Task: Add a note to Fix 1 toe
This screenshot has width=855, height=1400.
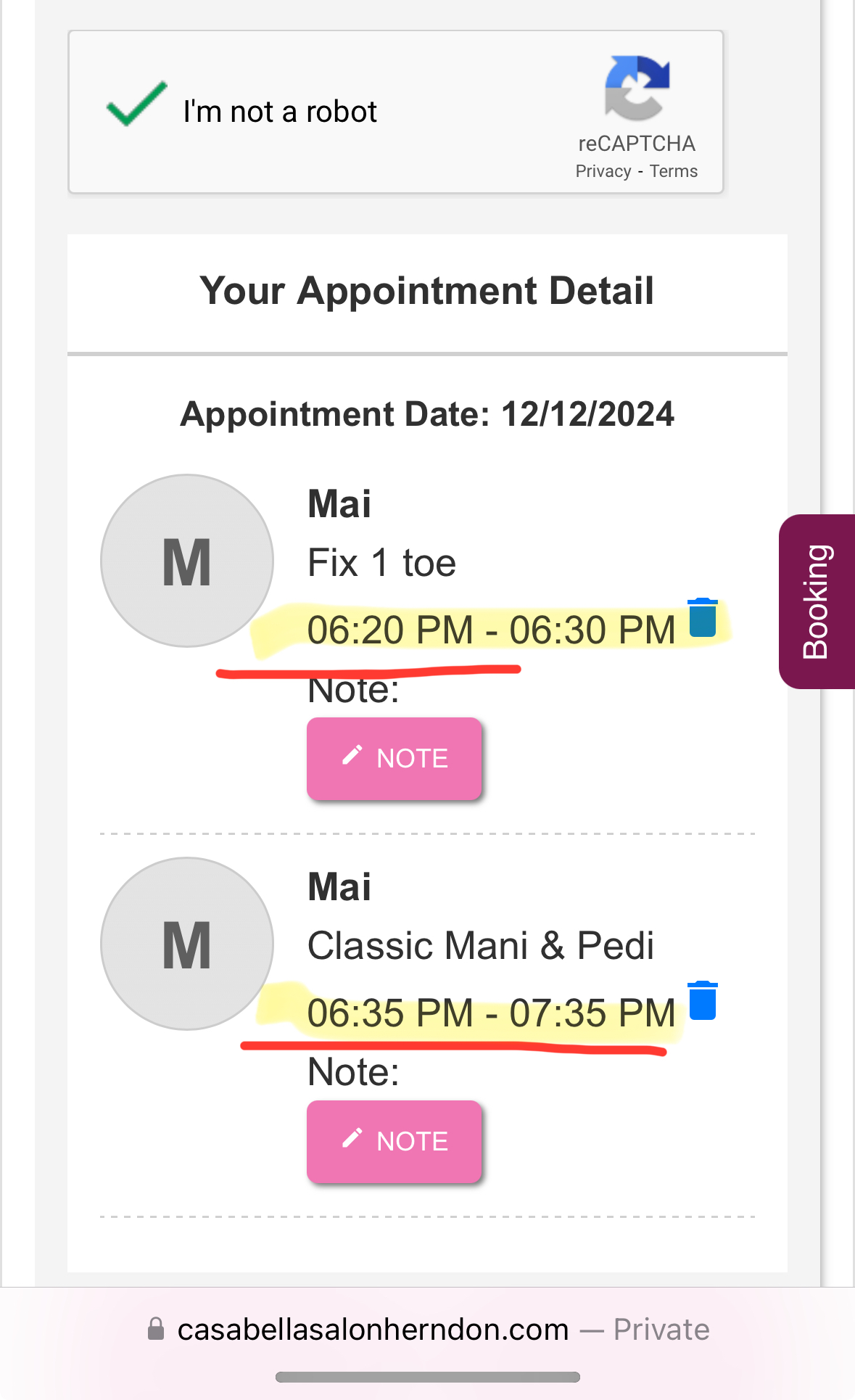Action: pos(395,758)
